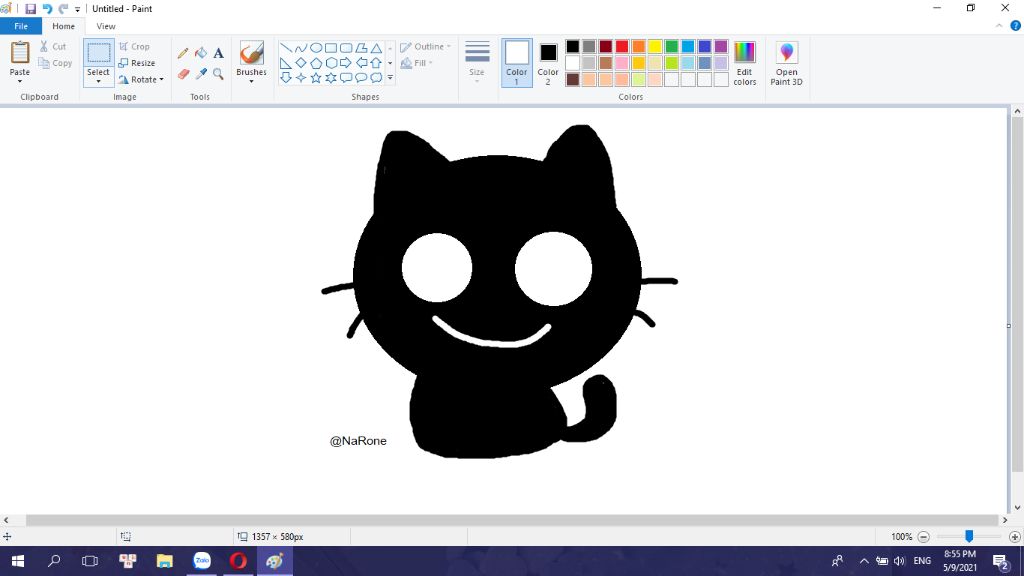Screen dimensions: 1024x576
Task: Open the shape Outline dropdown
Action: click(425, 47)
